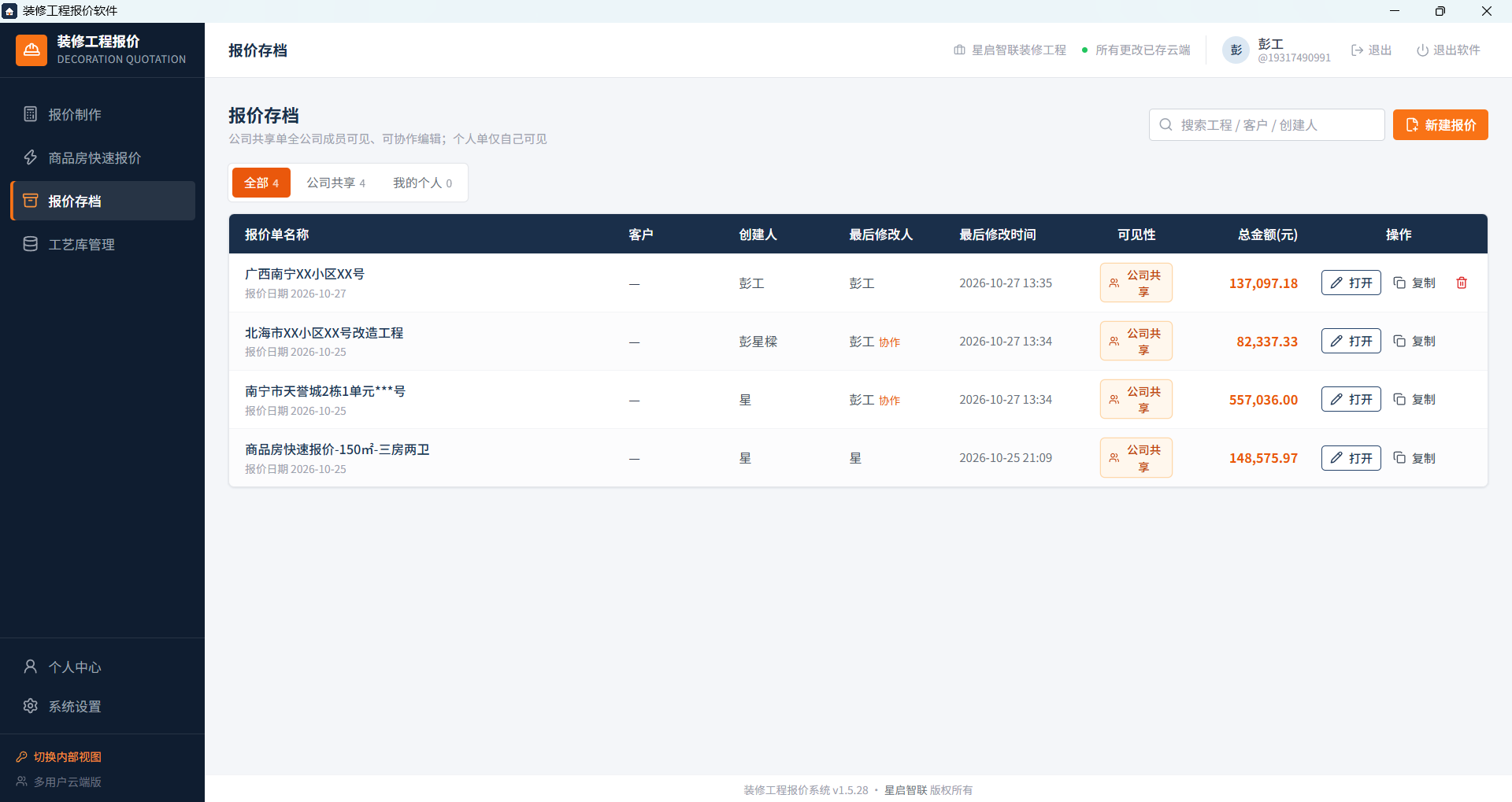Click the 广西南宁XX小区XX号 quotation name
The height and width of the screenshot is (802, 1512).
pyautogui.click(x=305, y=274)
